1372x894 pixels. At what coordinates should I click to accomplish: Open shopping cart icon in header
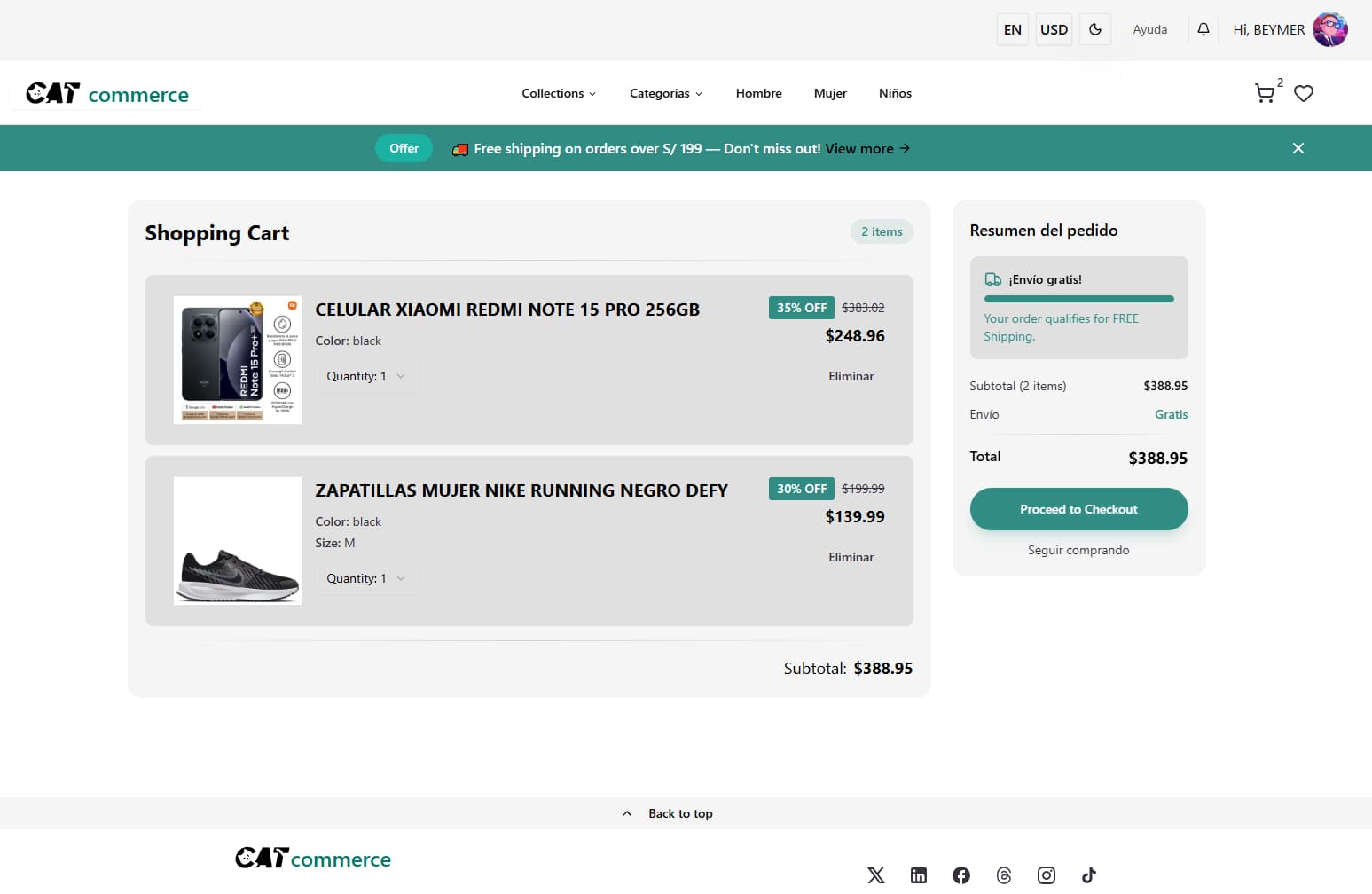[x=1266, y=93]
